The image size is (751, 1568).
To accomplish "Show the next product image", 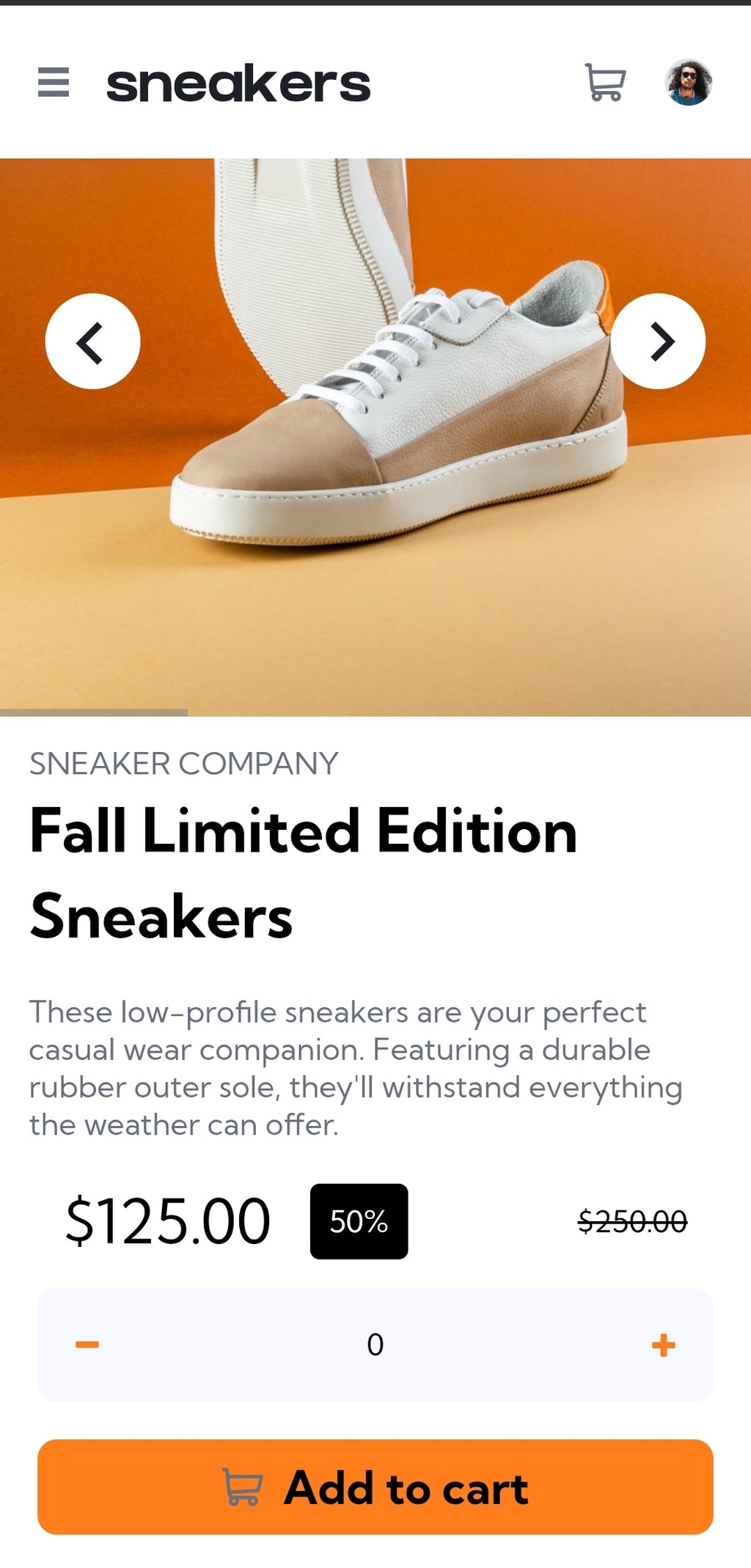I will click(659, 342).
